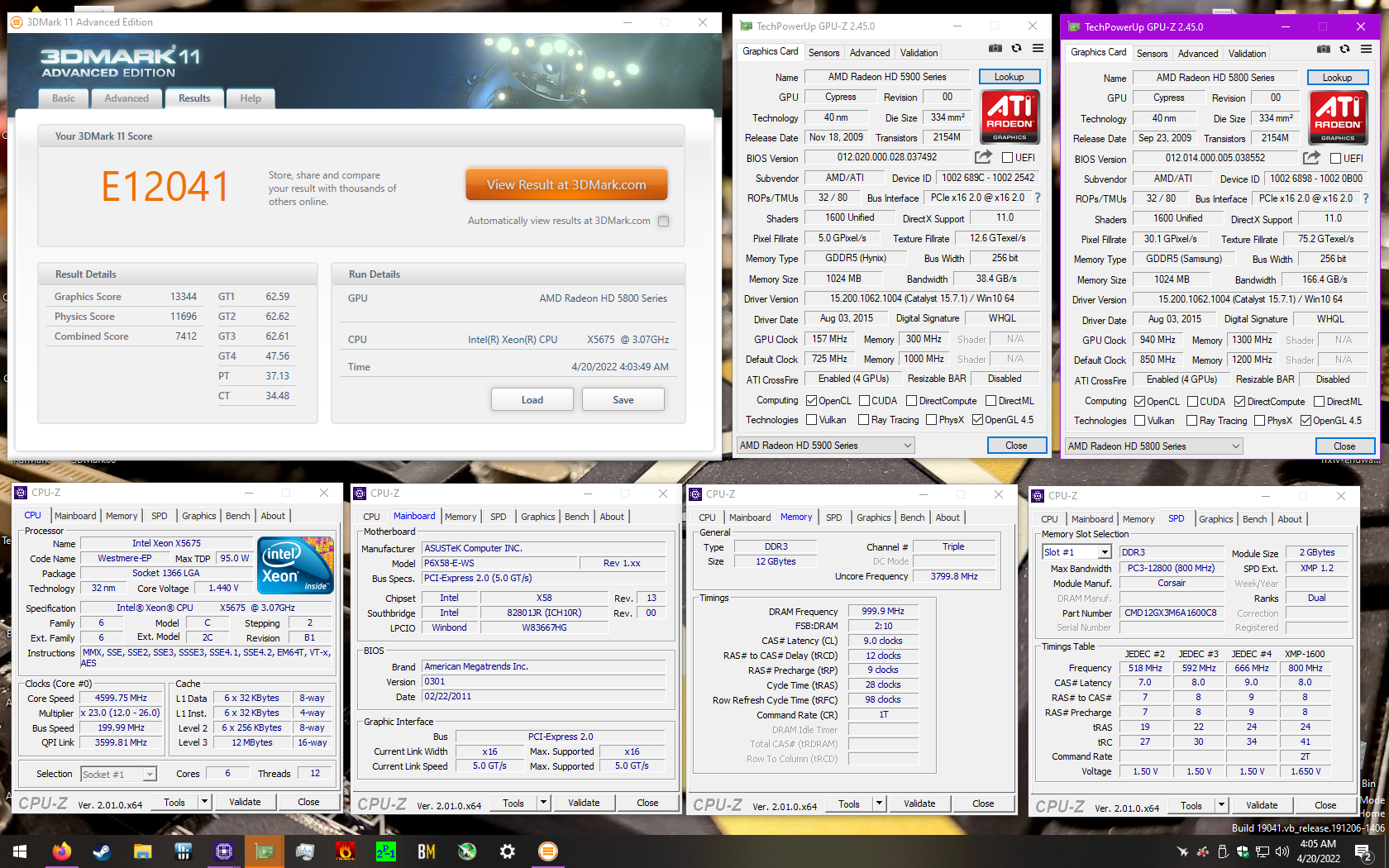
Task: Expand Tools arrow in CPU-Z Mainboard window
Action: pos(543,803)
